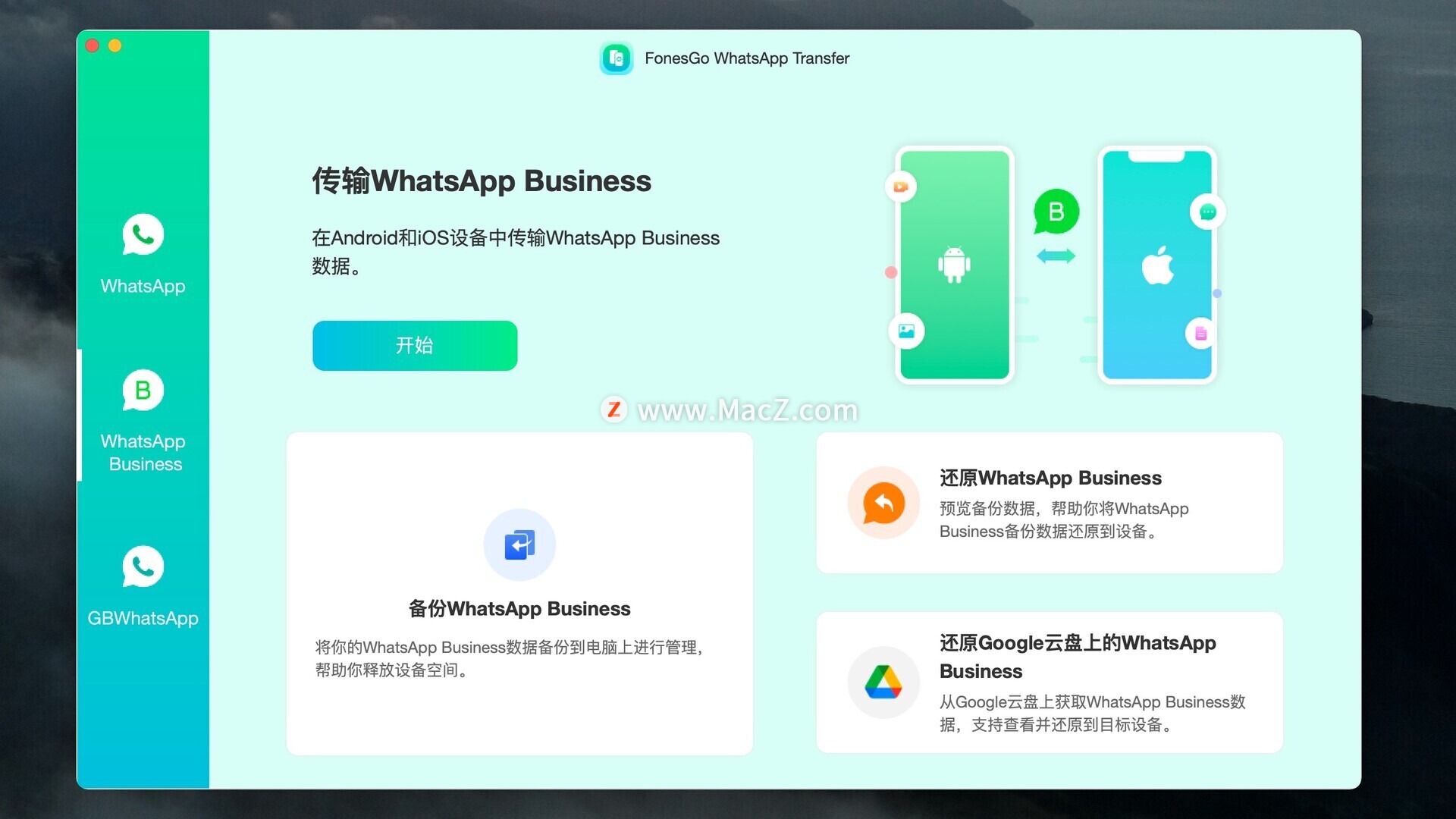The height and width of the screenshot is (819, 1456).
Task: Click the description 在Android和iOS设备中传输 text
Action: (516, 252)
